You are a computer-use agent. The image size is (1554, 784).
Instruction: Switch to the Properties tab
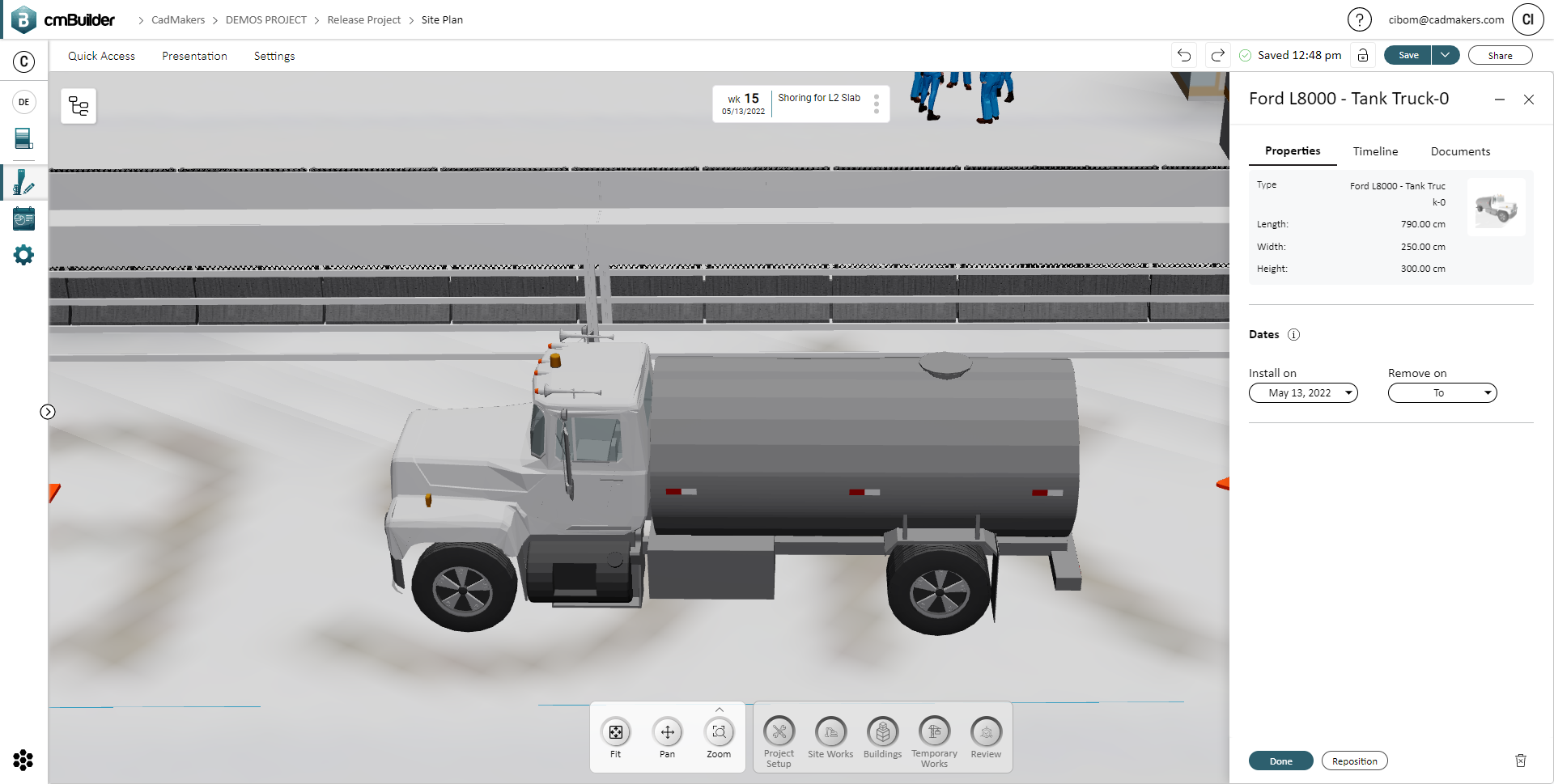[x=1293, y=151]
